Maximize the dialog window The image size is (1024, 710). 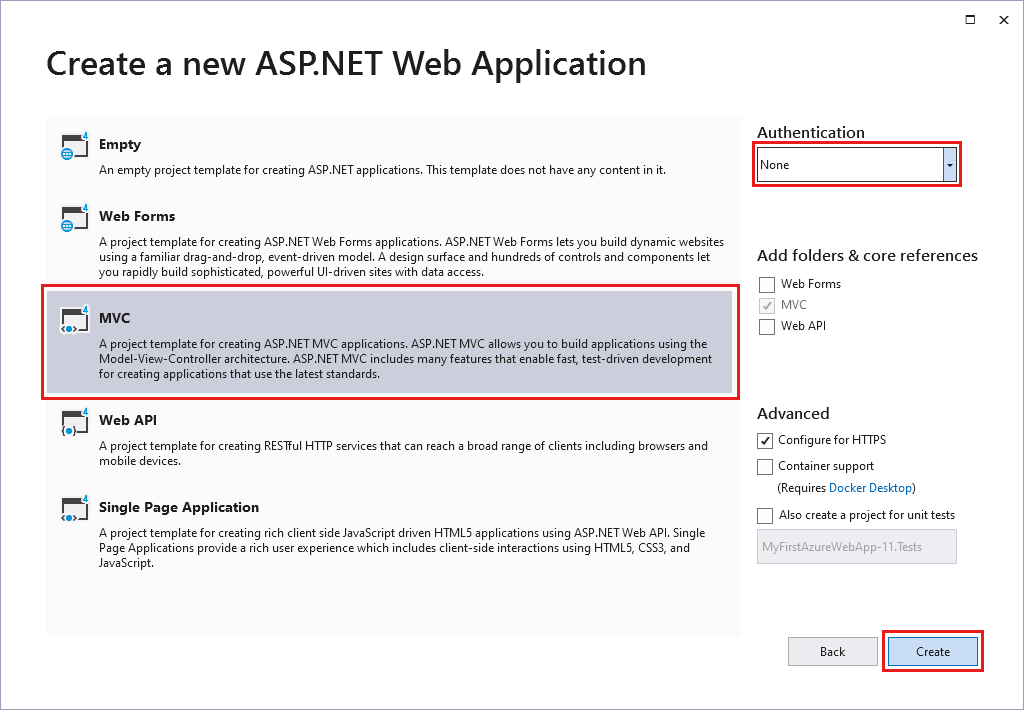click(x=970, y=20)
